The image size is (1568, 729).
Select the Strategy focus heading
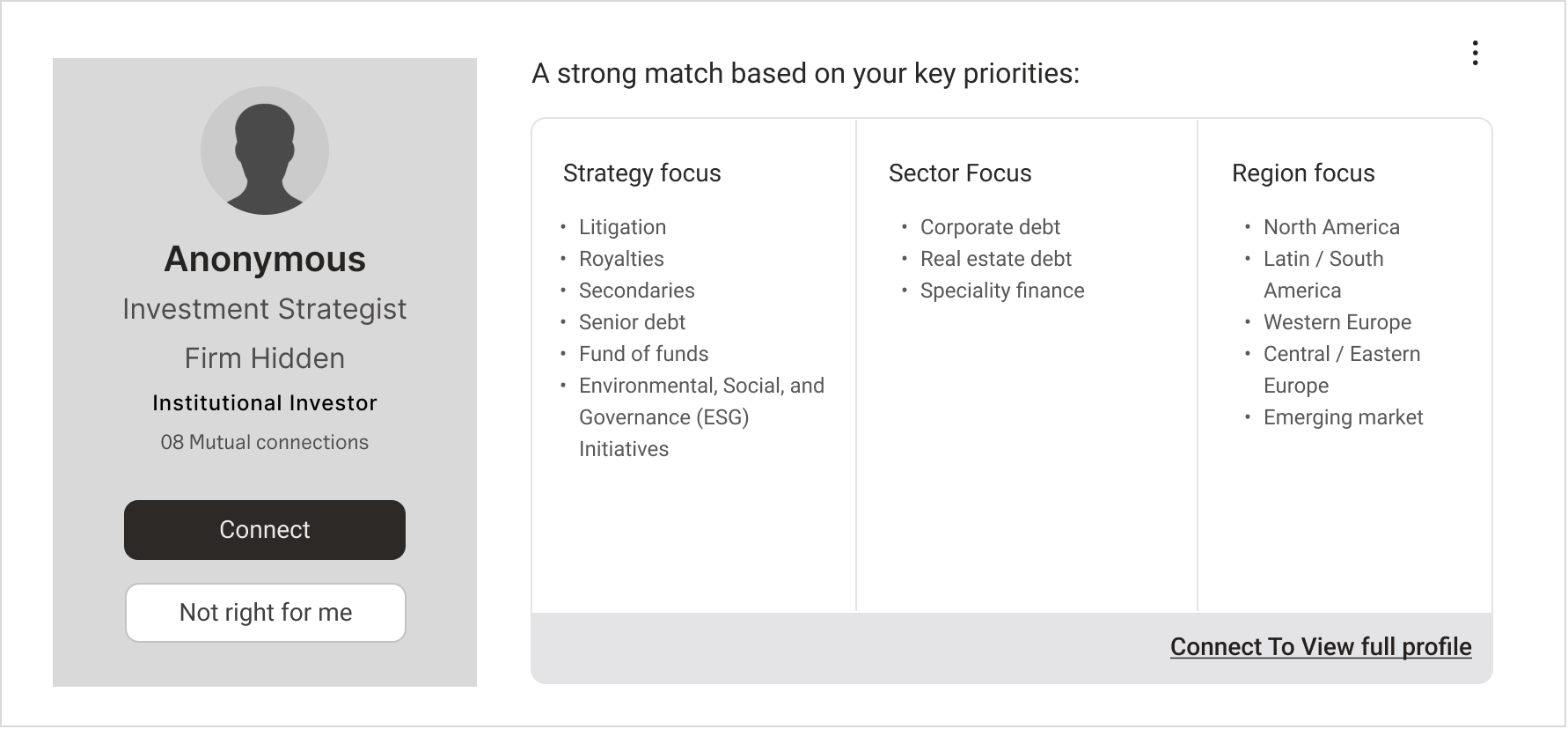[x=641, y=173]
